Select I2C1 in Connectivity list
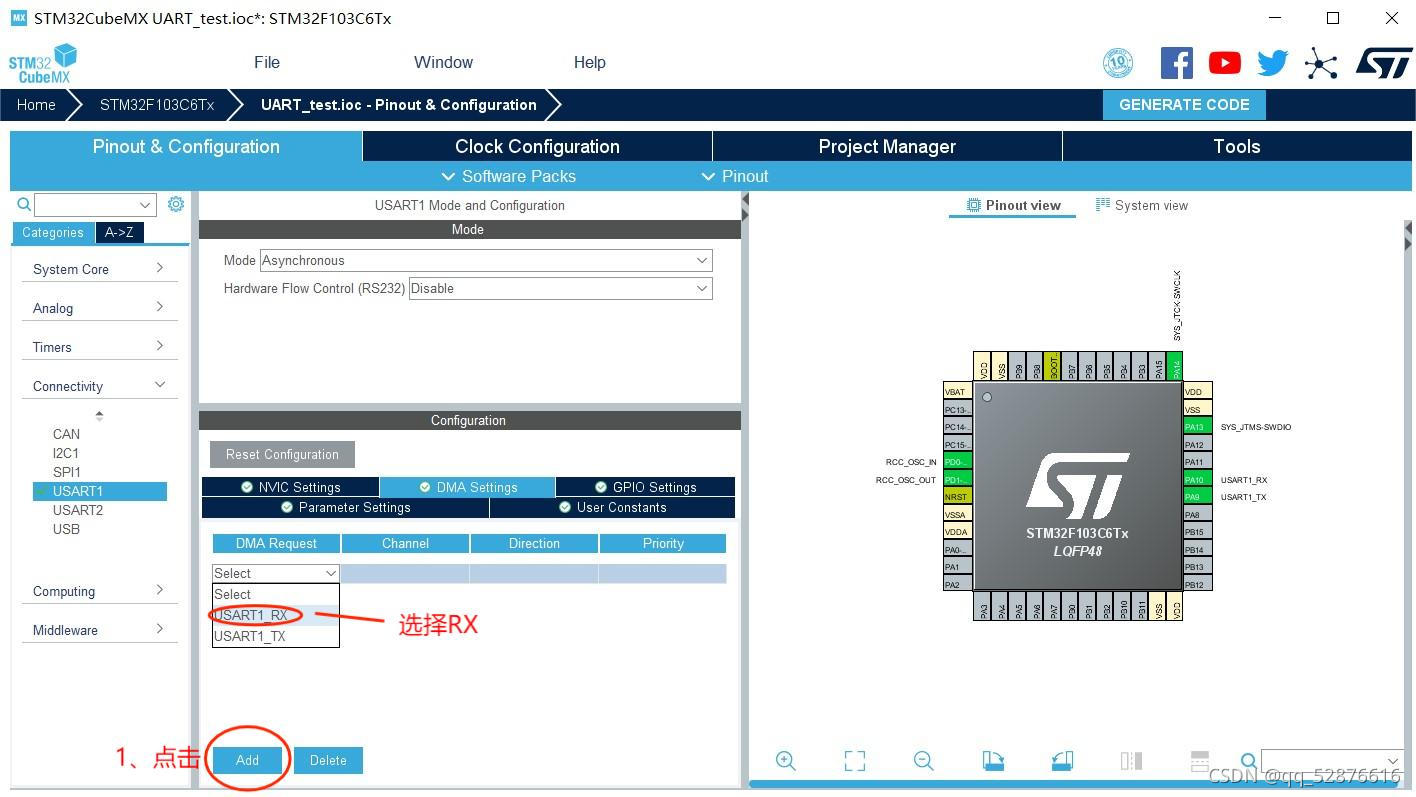Viewport: 1416px width, 797px height. 66,453
